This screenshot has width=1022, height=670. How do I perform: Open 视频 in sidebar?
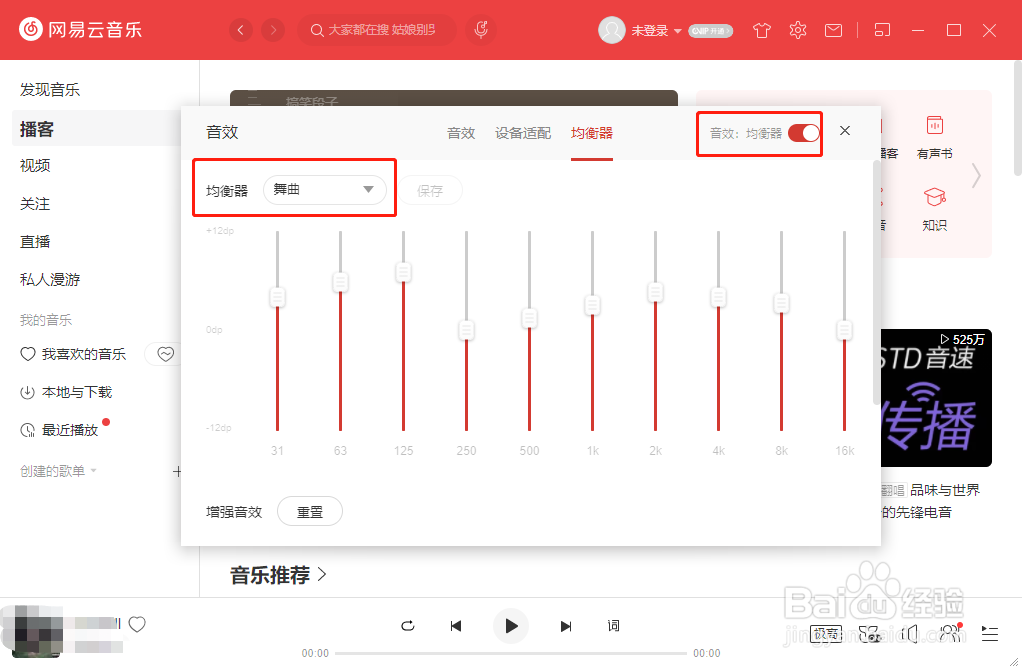35,166
